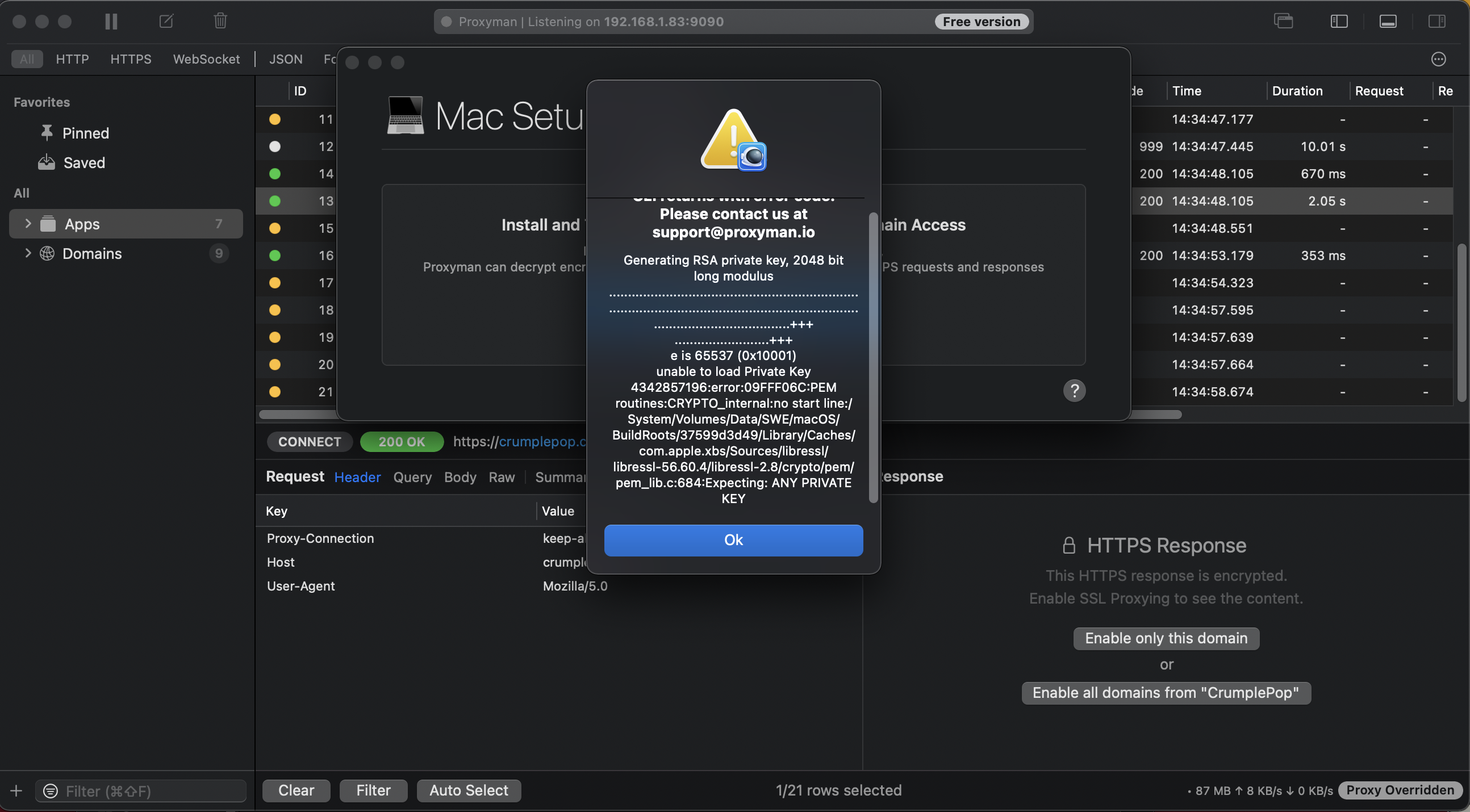Filter by JSON content
Screen dimensions: 1470x812
tap(286, 59)
